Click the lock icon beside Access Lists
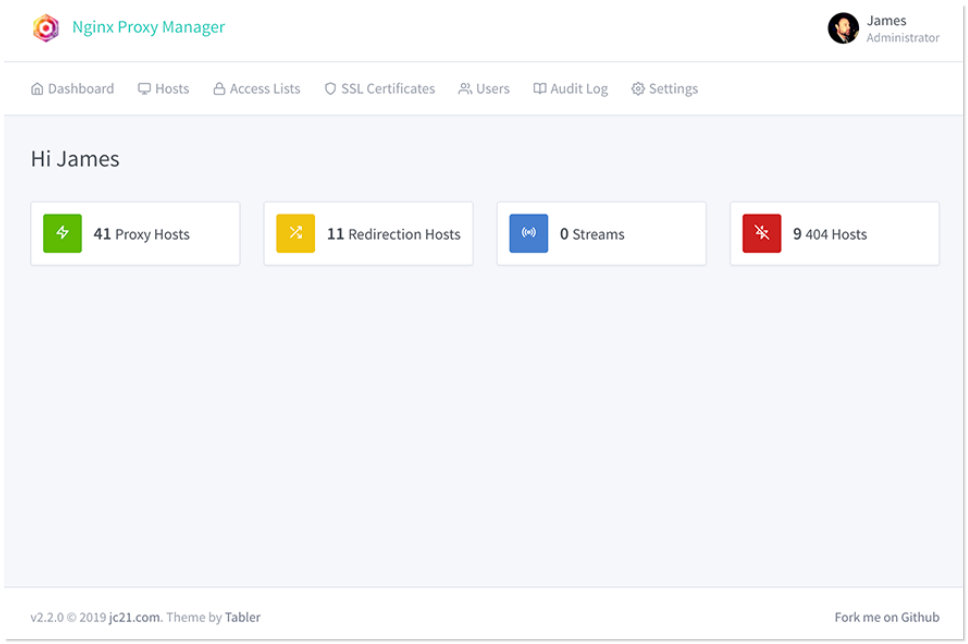 click(x=219, y=89)
